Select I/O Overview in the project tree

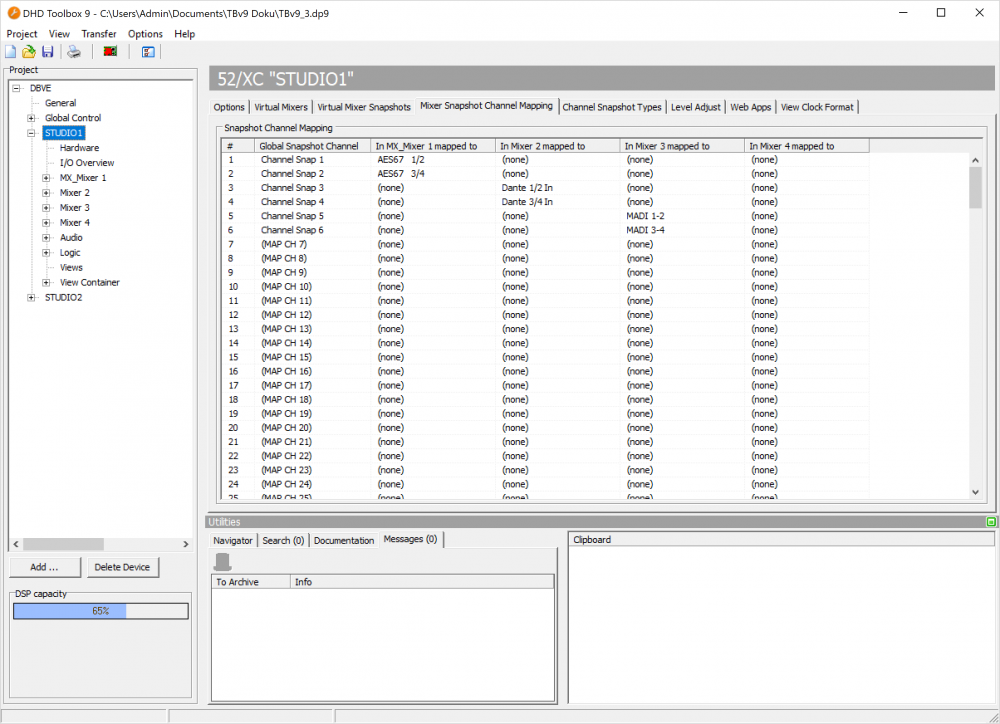point(87,163)
